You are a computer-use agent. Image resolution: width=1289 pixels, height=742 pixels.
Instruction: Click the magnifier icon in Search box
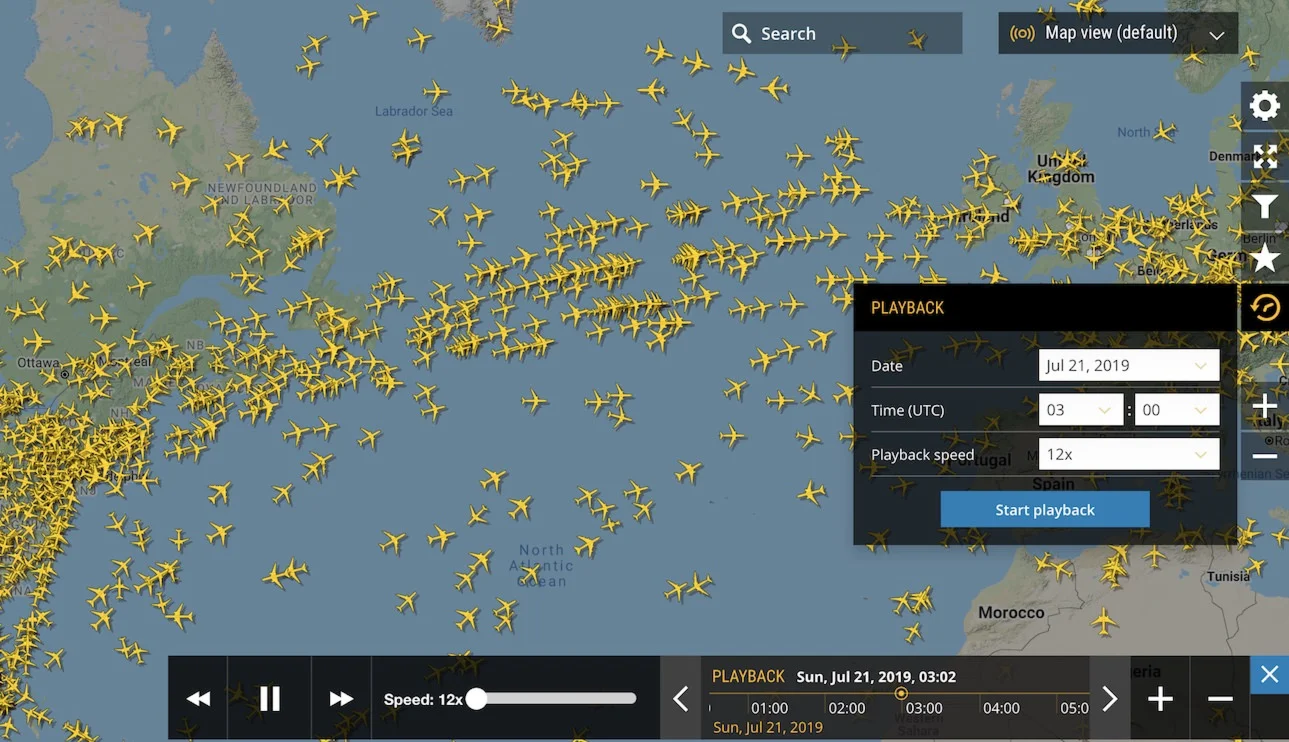tap(741, 34)
